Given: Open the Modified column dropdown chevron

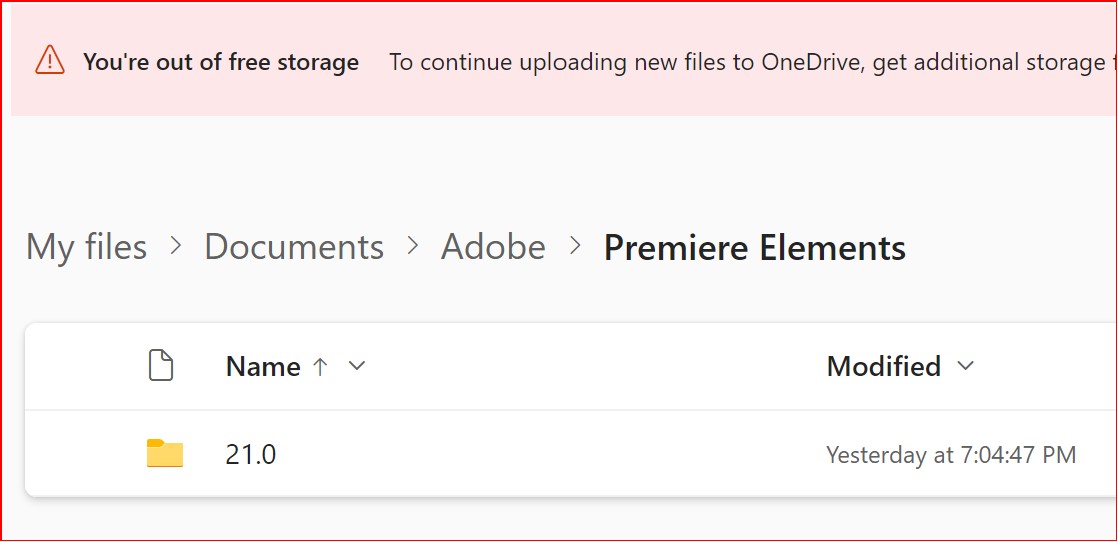Looking at the screenshot, I should click(965, 366).
